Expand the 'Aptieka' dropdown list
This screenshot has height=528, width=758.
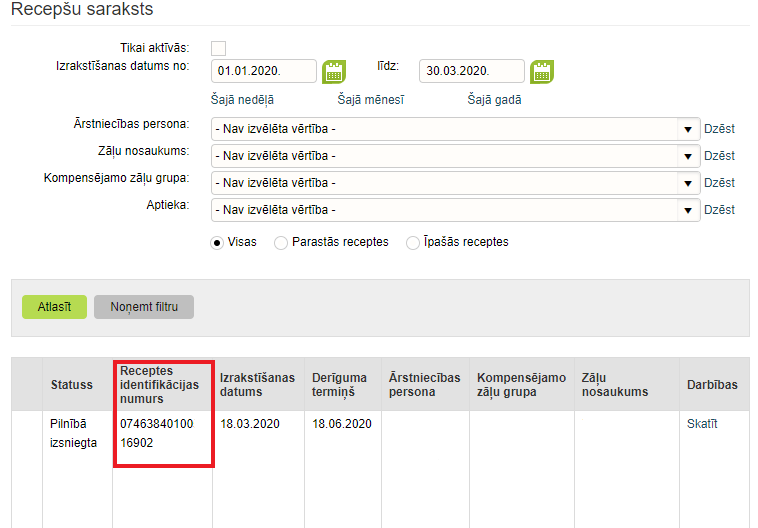click(688, 210)
